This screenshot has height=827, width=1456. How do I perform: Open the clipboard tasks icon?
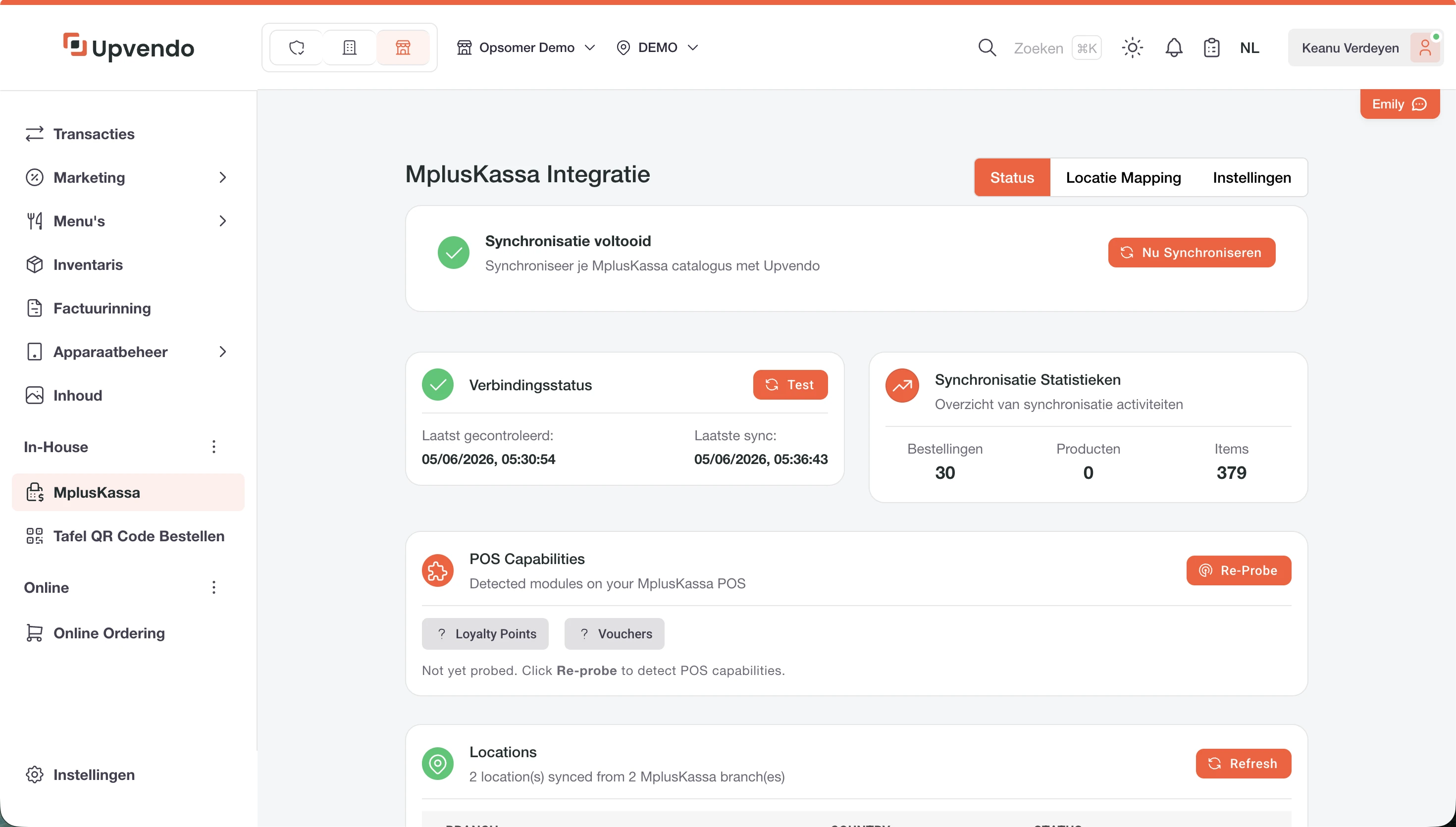pos(1212,48)
